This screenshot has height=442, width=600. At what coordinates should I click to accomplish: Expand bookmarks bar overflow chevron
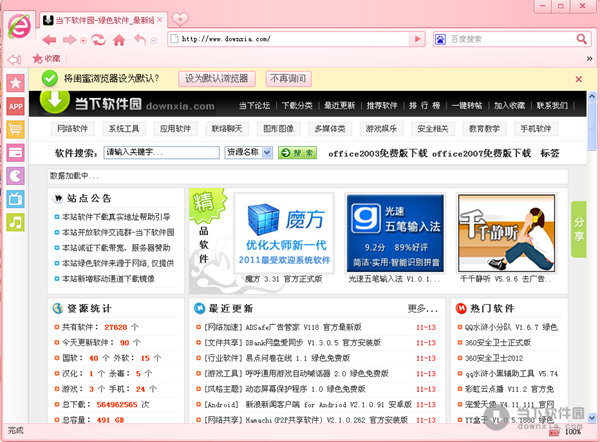click(590, 59)
